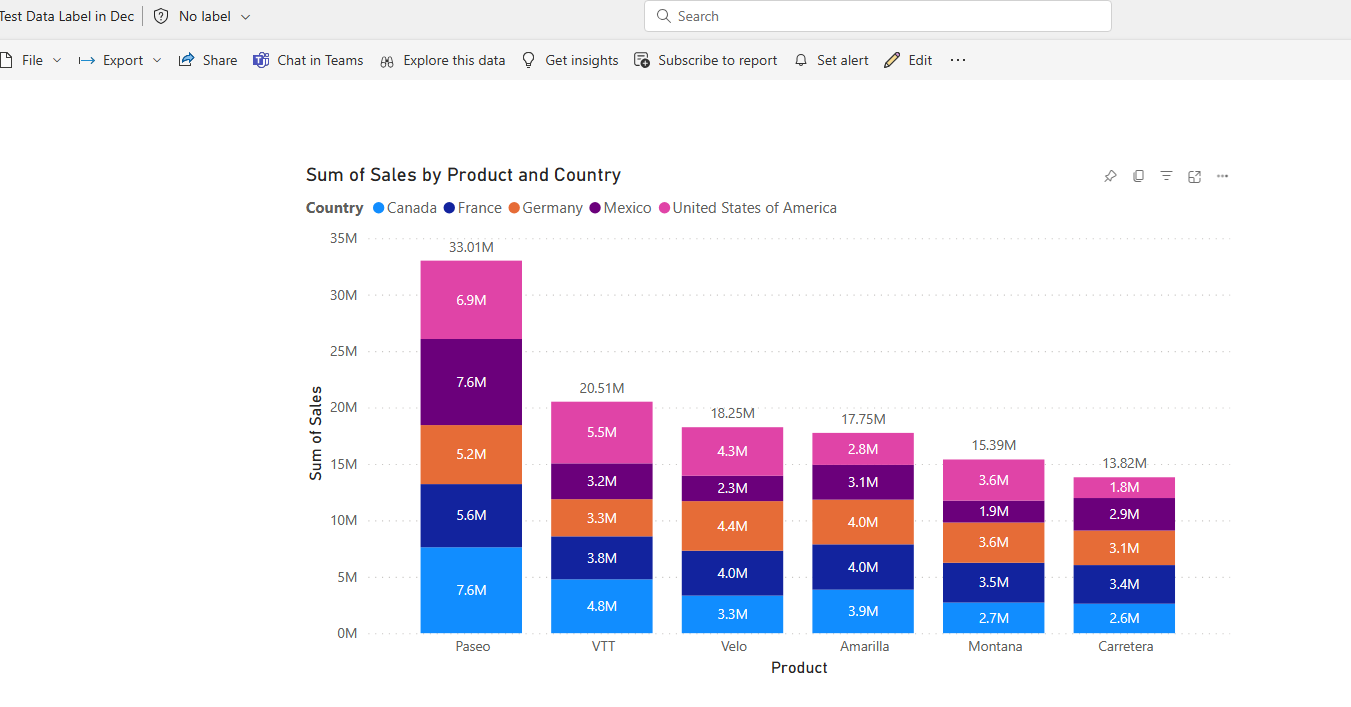Click the Teams logo icon
This screenshot has width=1351, height=707.
click(x=261, y=60)
